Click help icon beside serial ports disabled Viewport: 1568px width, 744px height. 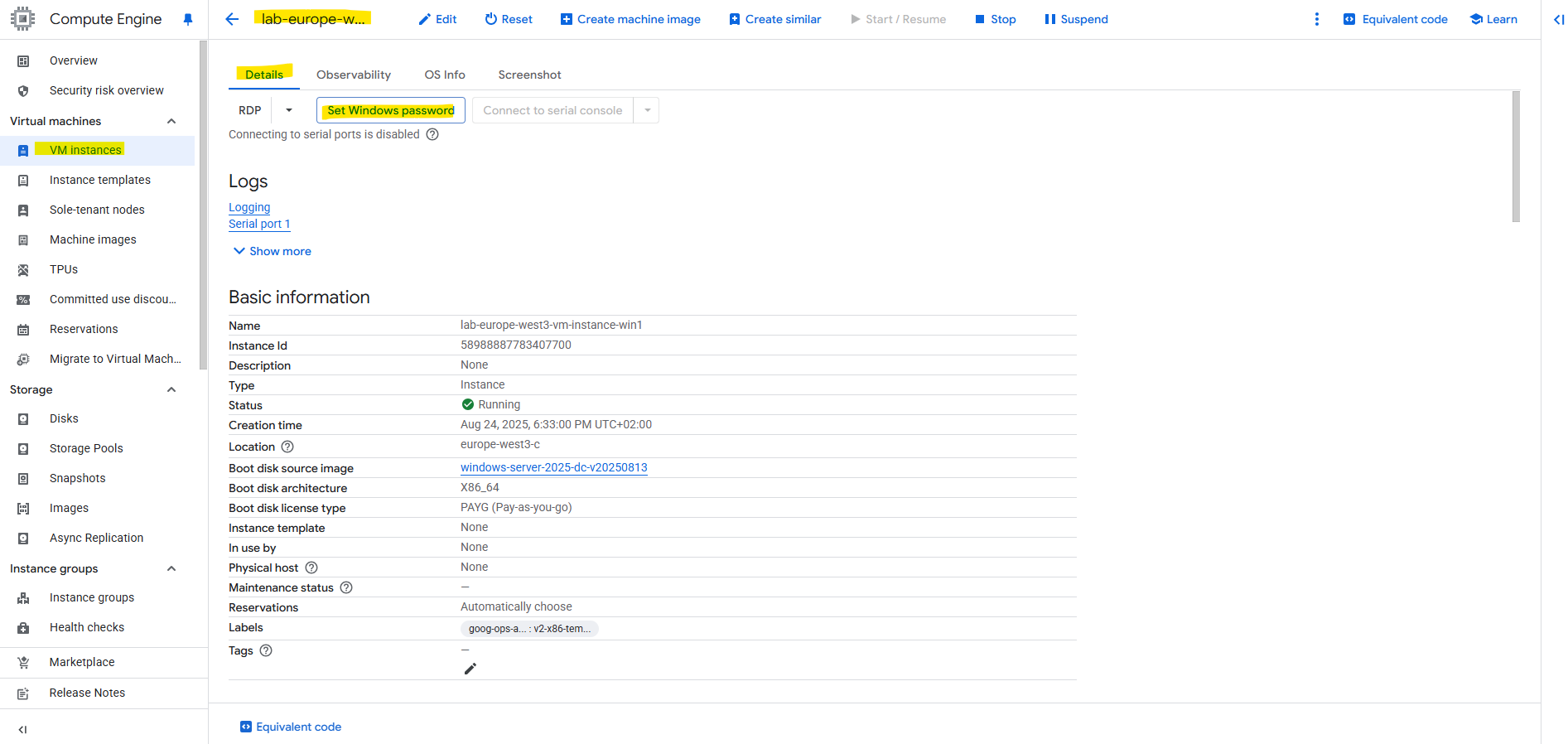tap(432, 134)
